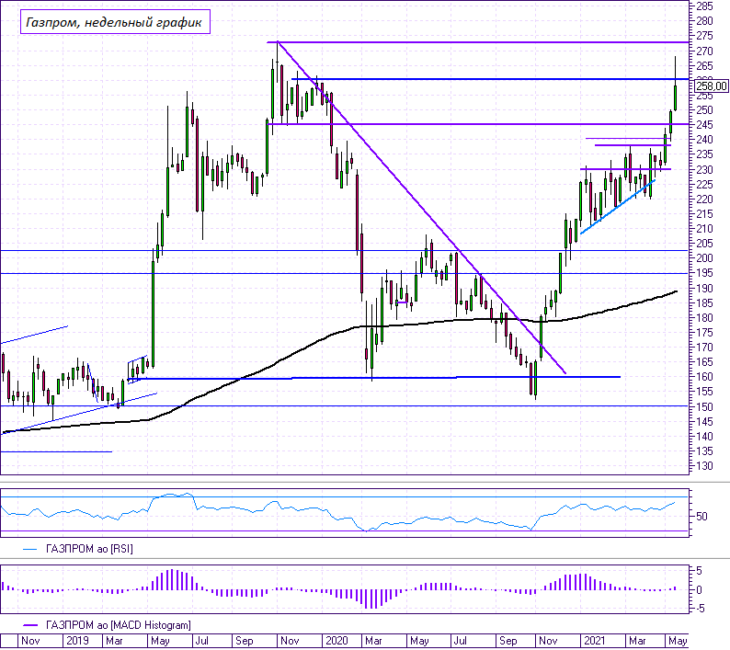The height and width of the screenshot is (650, 730).
Task: Click the 2021 year marker on timeline
Action: (594, 641)
